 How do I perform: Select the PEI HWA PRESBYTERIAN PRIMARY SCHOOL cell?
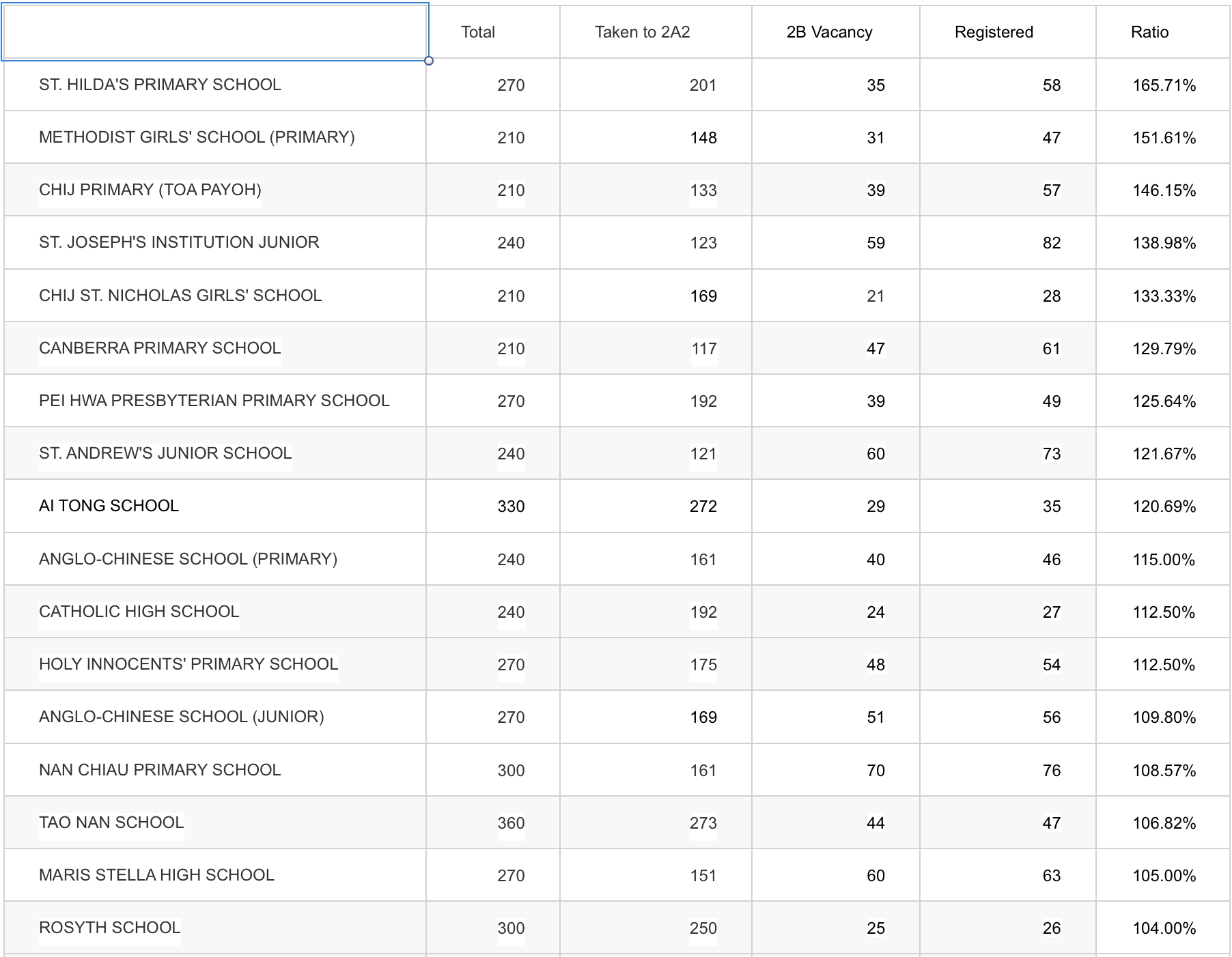[x=214, y=401]
